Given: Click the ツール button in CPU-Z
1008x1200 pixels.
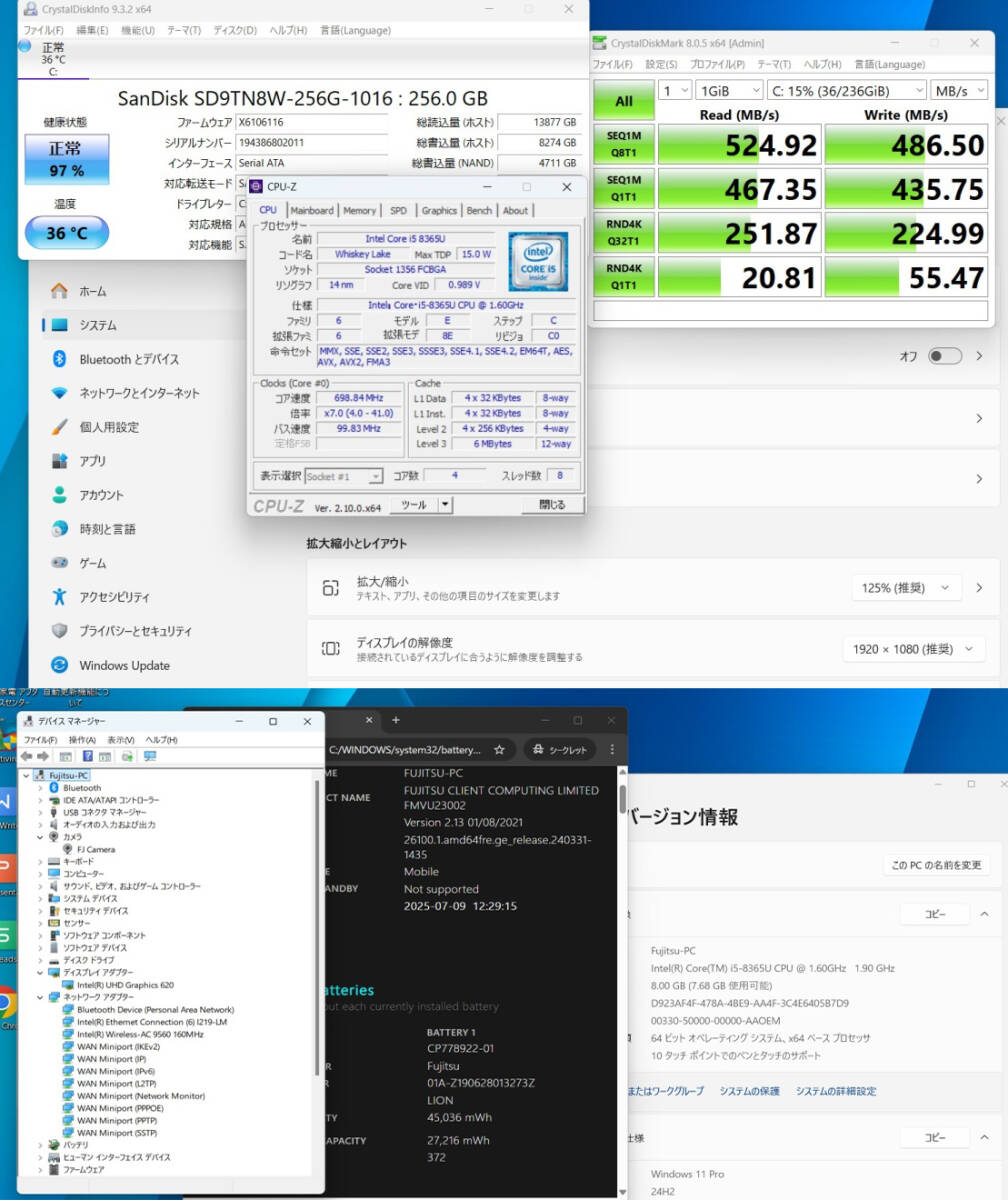Looking at the screenshot, I should [x=413, y=505].
